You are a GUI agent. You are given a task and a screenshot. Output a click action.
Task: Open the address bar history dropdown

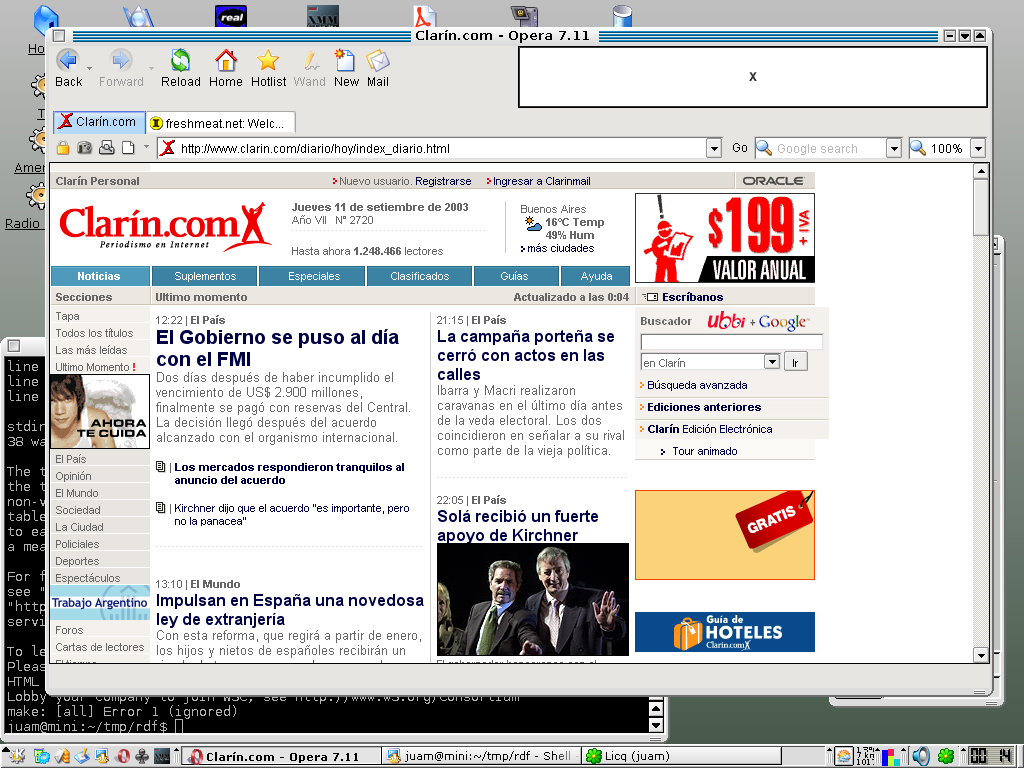712,147
